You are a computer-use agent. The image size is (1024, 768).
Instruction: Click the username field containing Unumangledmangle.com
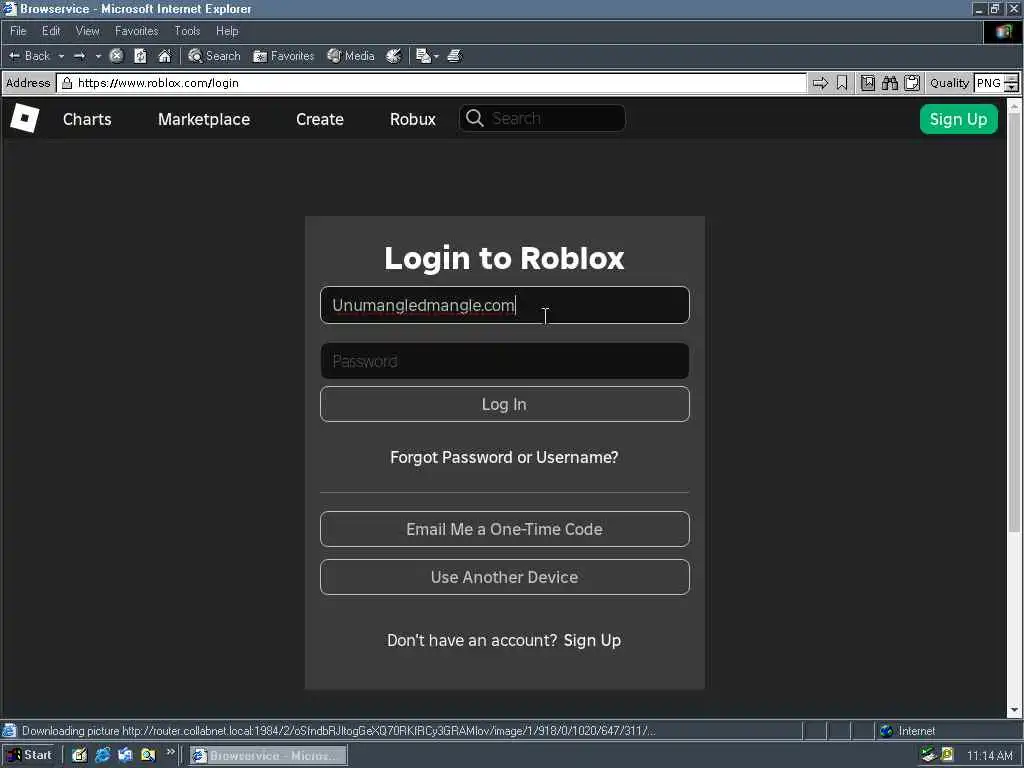point(505,305)
